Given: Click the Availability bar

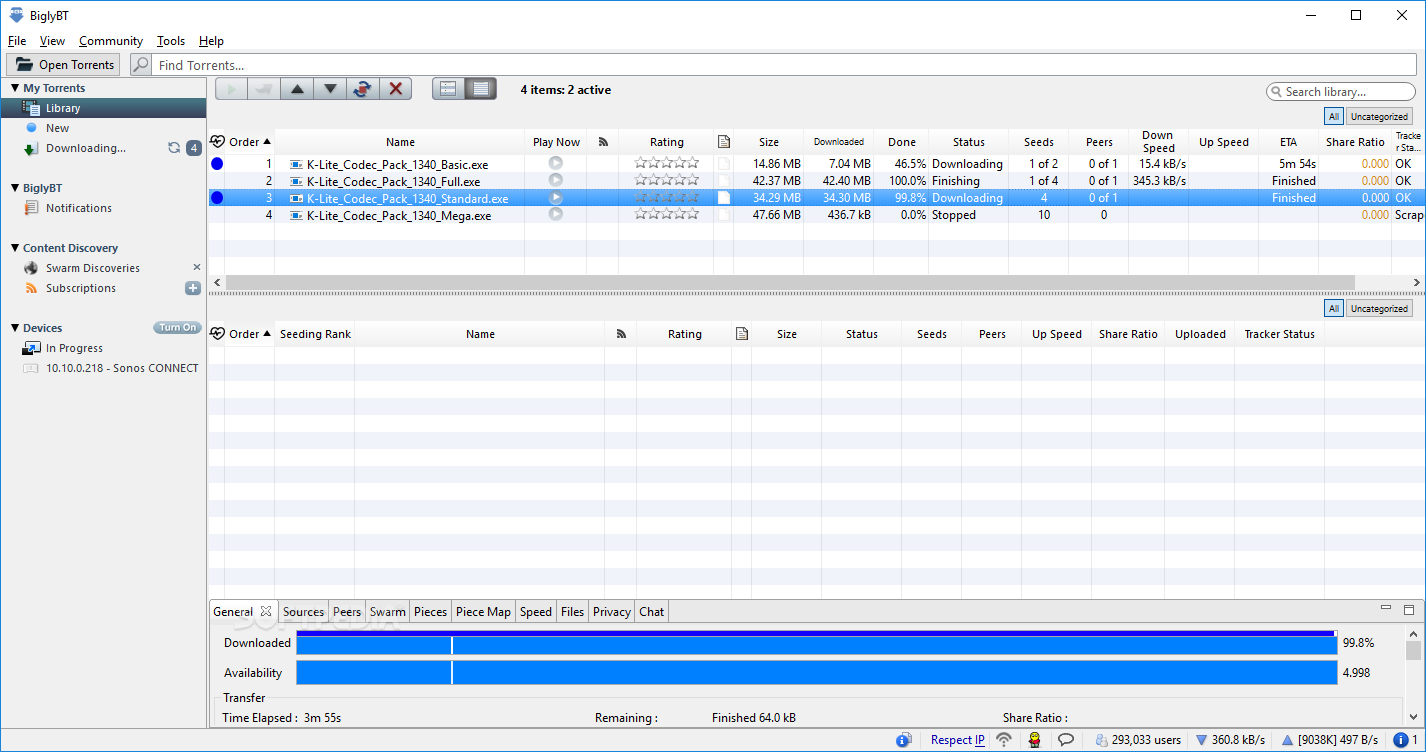Looking at the screenshot, I should tap(817, 673).
